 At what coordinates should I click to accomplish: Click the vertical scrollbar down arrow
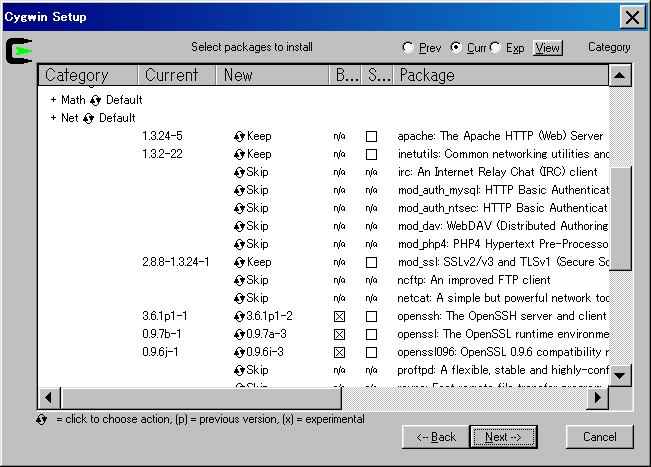(x=620, y=376)
